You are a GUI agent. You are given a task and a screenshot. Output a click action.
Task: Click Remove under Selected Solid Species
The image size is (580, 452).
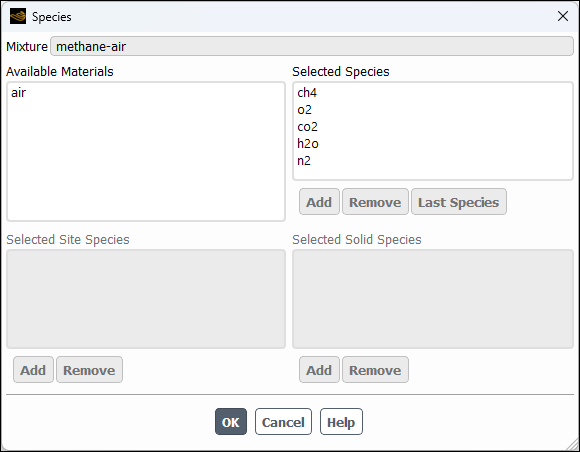(375, 370)
